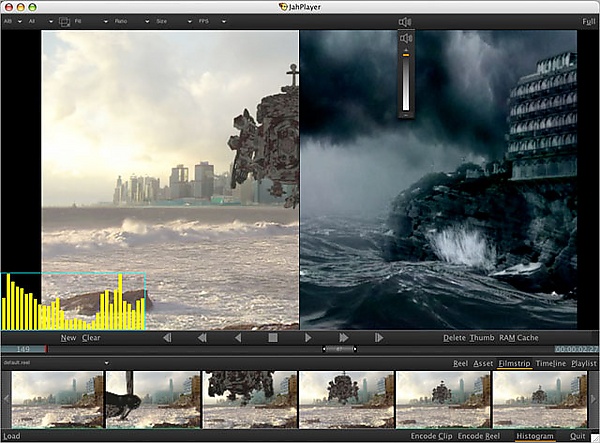Toggle the Histogram overlay
The image size is (600, 443).
coord(535,436)
